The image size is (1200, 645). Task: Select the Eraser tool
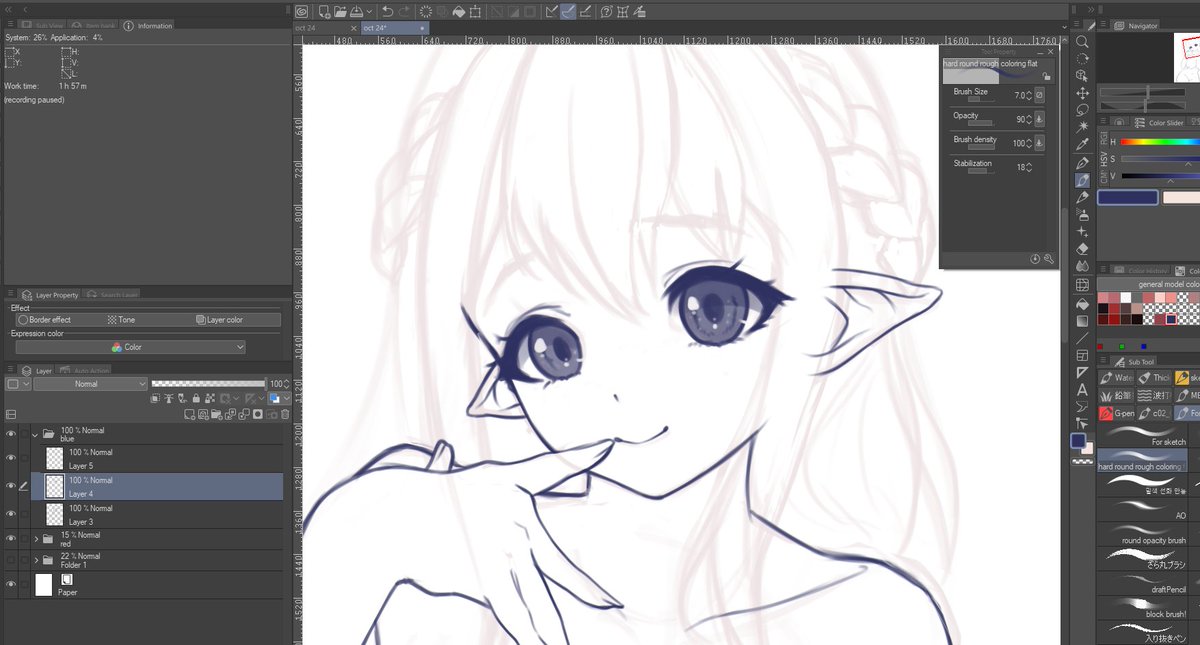1082,249
